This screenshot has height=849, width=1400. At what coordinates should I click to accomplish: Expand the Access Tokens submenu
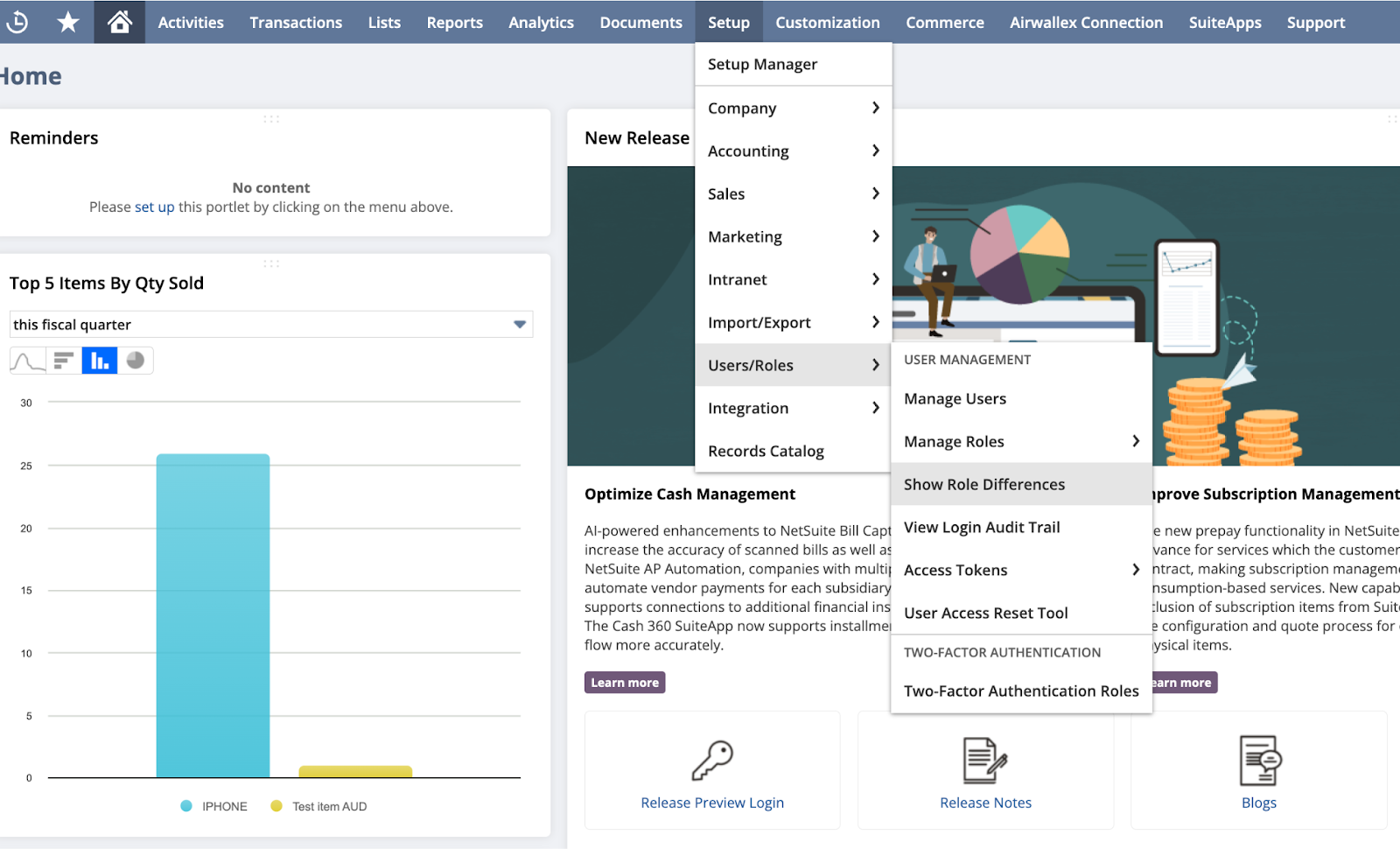coord(1135,570)
